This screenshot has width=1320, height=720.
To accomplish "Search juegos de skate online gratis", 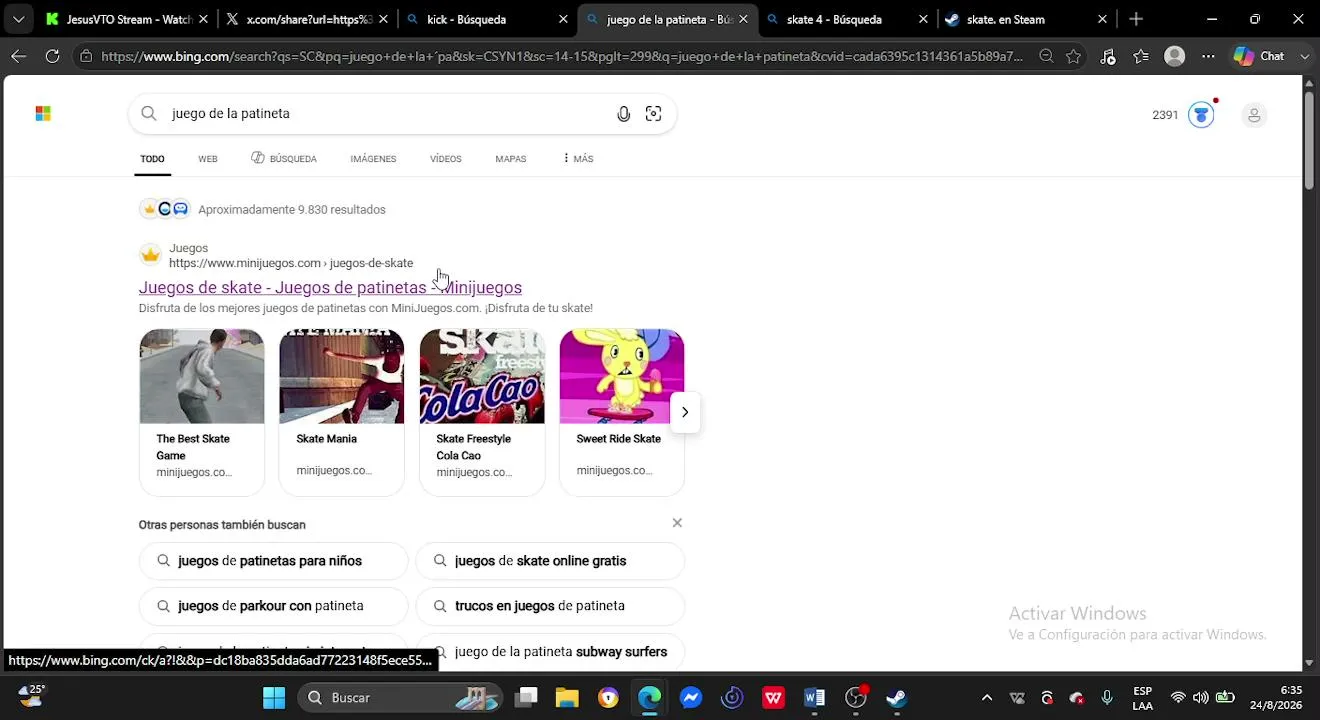I will tap(550, 561).
